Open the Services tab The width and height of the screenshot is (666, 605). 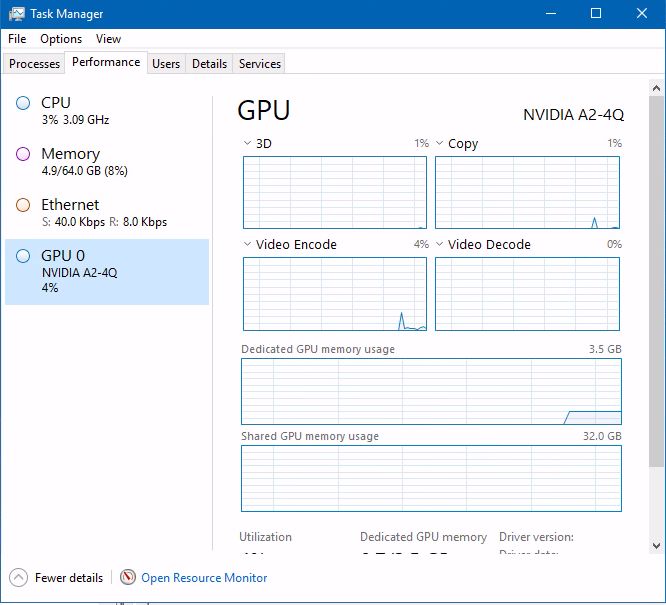click(260, 64)
